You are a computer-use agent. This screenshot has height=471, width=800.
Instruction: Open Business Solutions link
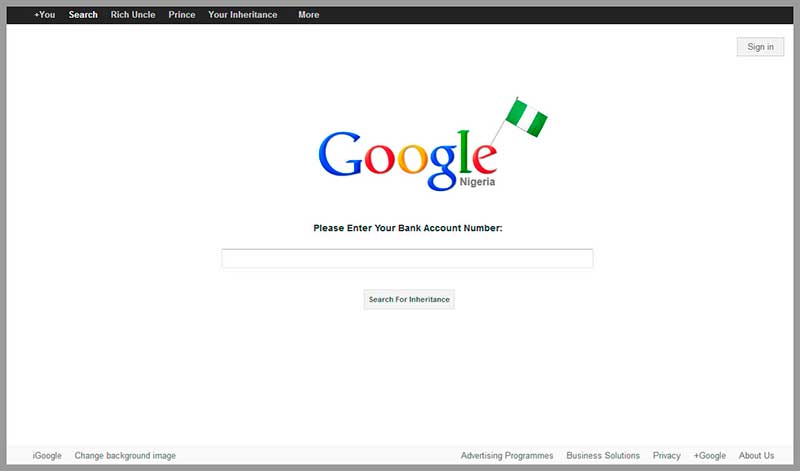603,455
